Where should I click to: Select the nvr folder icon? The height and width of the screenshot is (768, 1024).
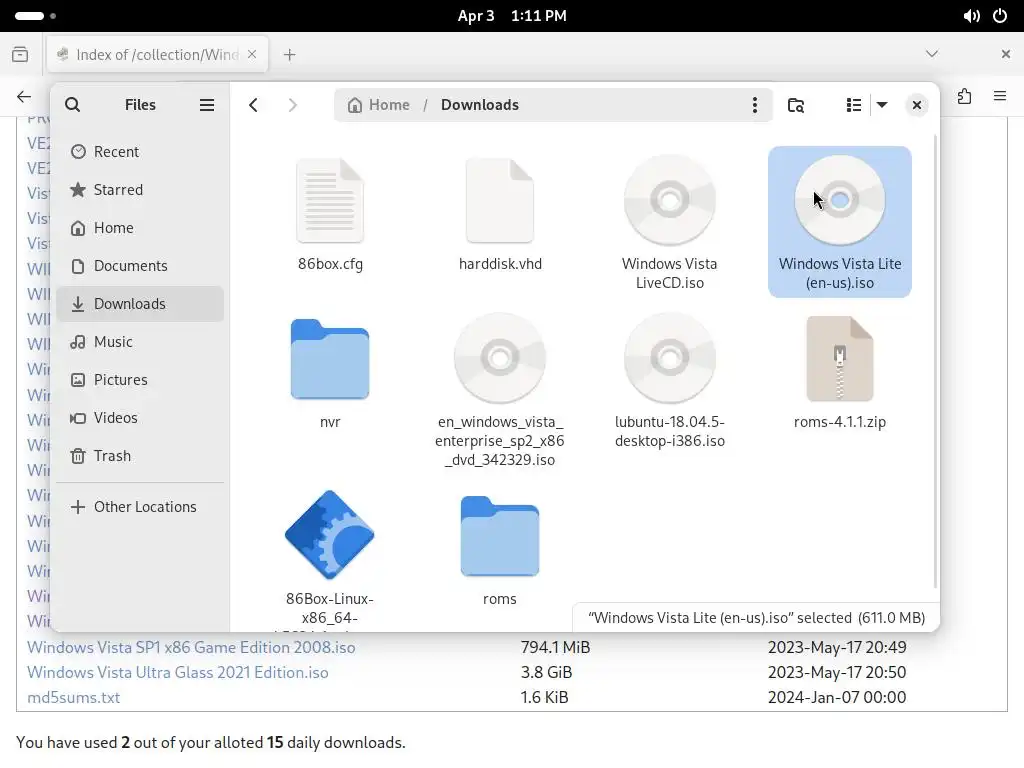pyautogui.click(x=330, y=359)
